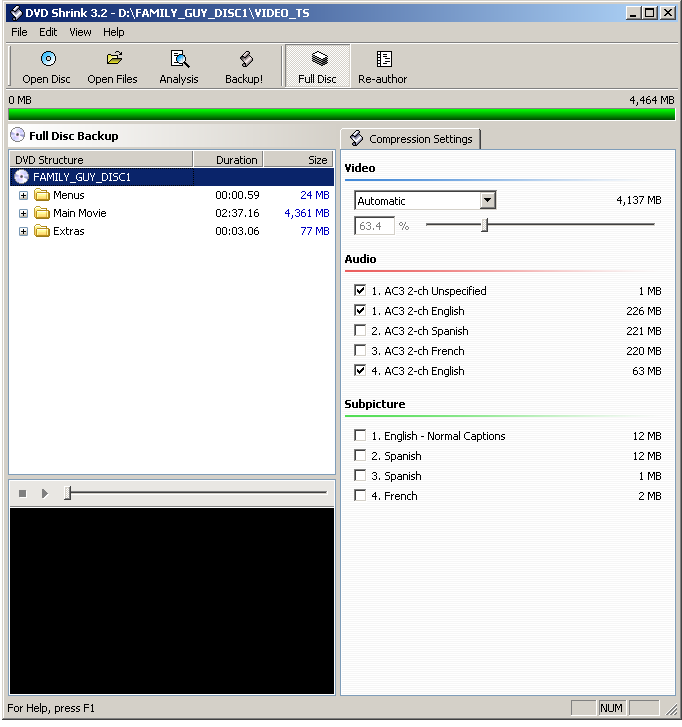Close the DVD Shrink window
Screen dimensions: 682x727
click(668, 13)
